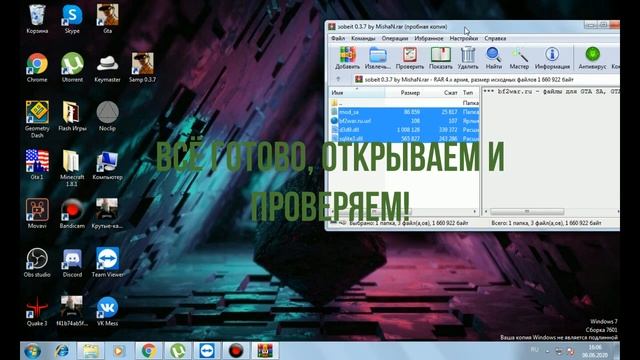
Task: Launch the Geometry Dash desktop shortcut
Action: coord(37,119)
